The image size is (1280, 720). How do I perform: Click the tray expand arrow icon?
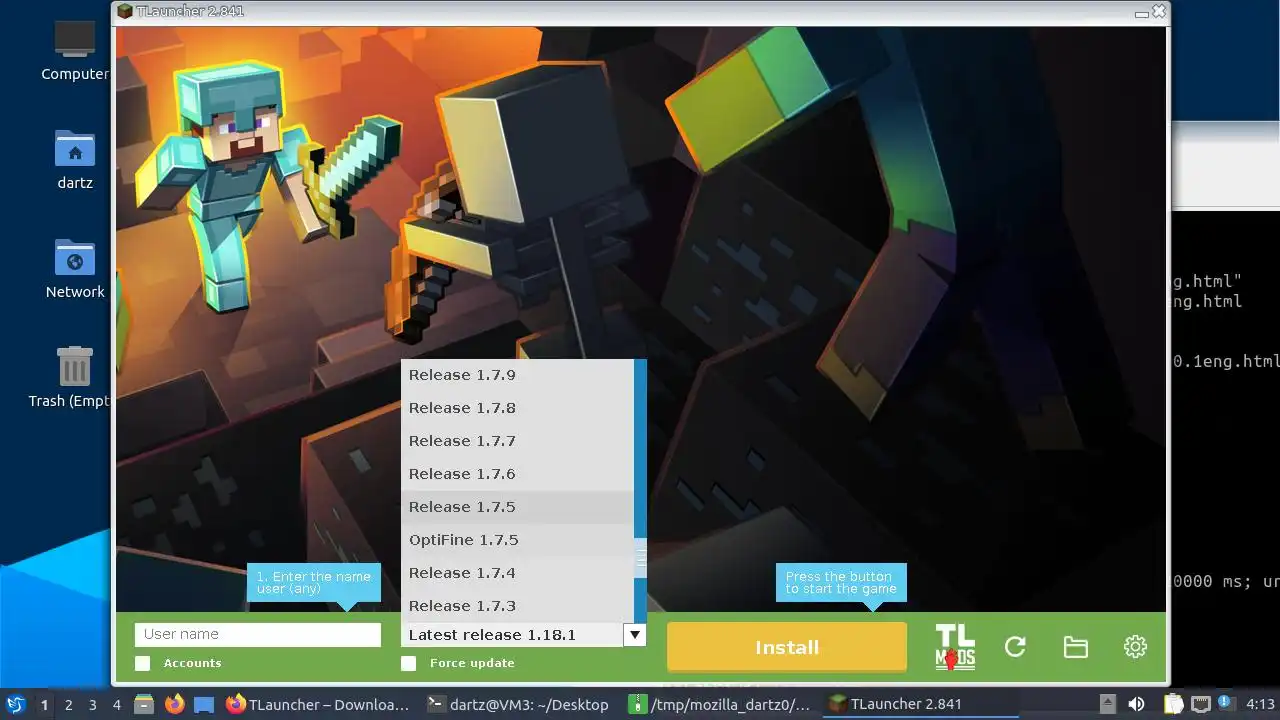tap(1107, 704)
